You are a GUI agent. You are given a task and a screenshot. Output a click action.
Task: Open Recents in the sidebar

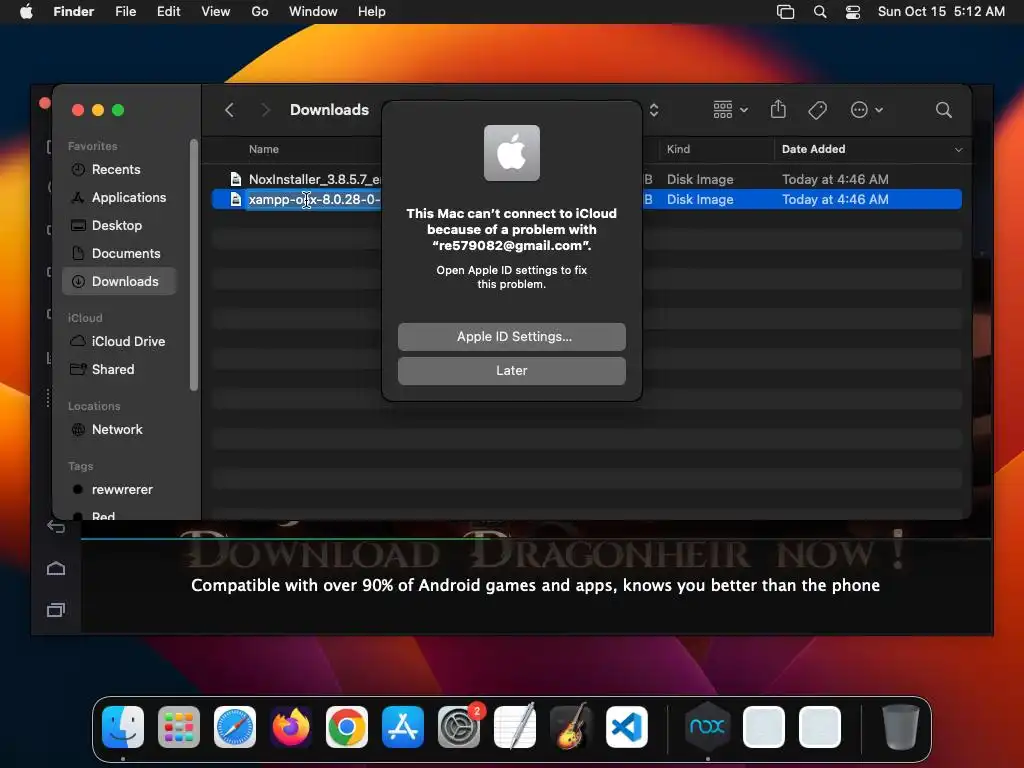coord(120,169)
